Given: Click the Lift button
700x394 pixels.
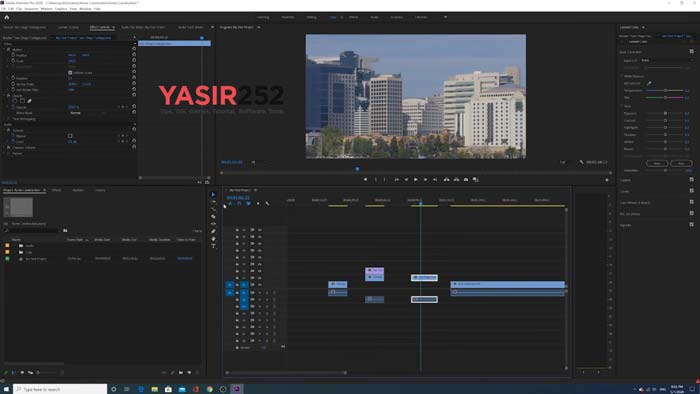Looking at the screenshot, I should coord(446,179).
